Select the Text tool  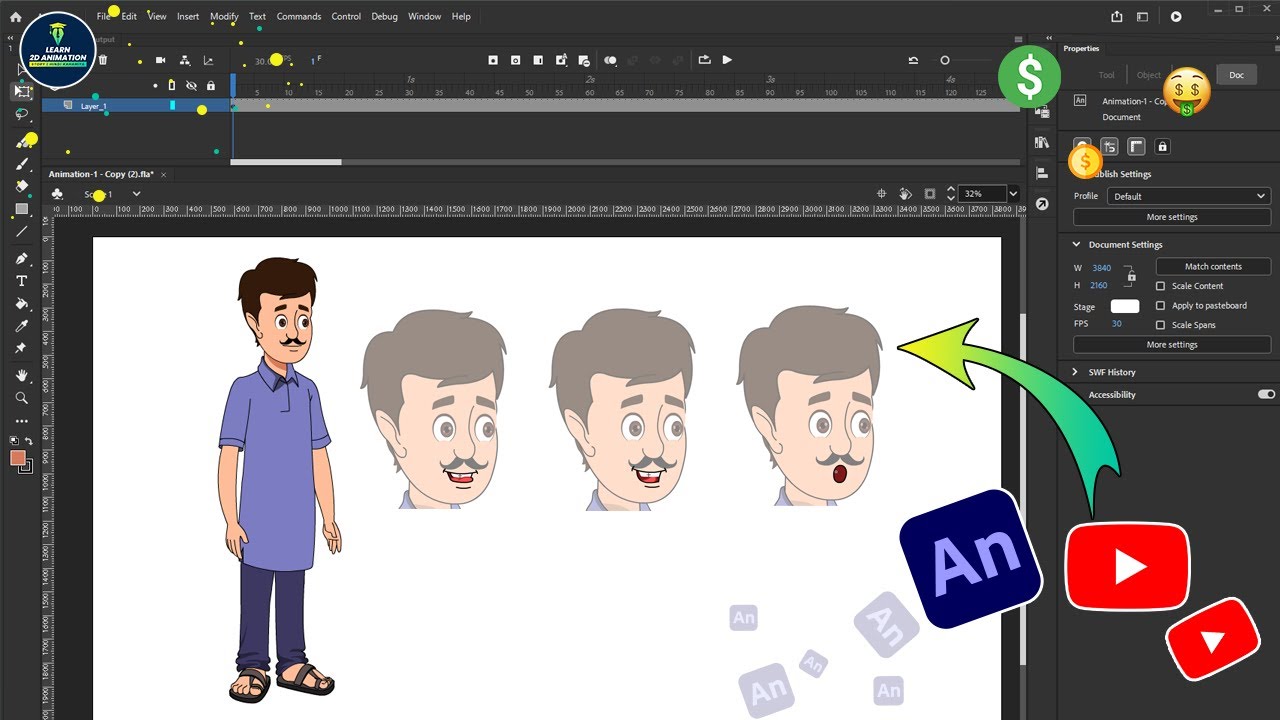coord(22,281)
